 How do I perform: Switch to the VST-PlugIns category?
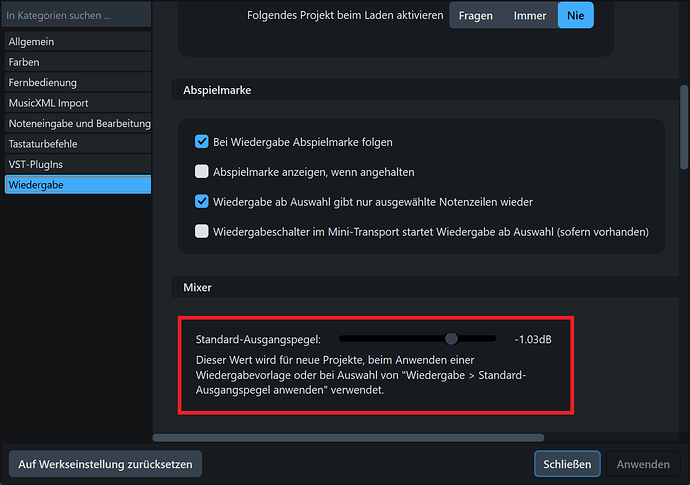[x=76, y=164]
